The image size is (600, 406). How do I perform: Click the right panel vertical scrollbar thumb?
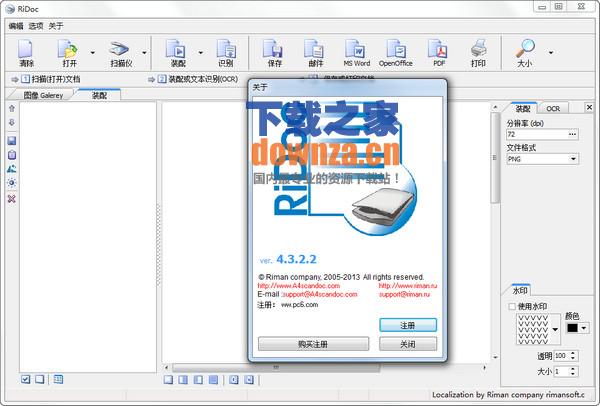pos(494,158)
